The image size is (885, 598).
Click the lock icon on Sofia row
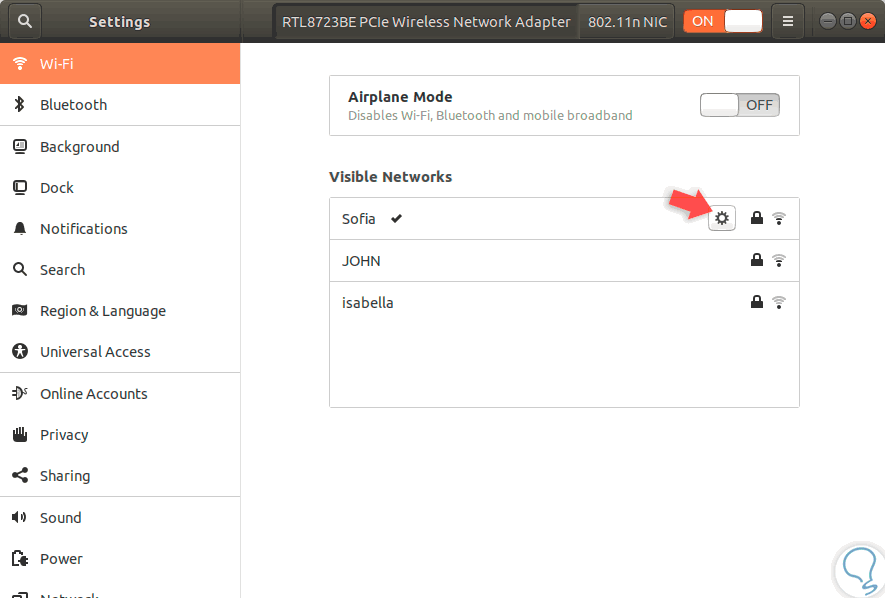click(x=757, y=218)
